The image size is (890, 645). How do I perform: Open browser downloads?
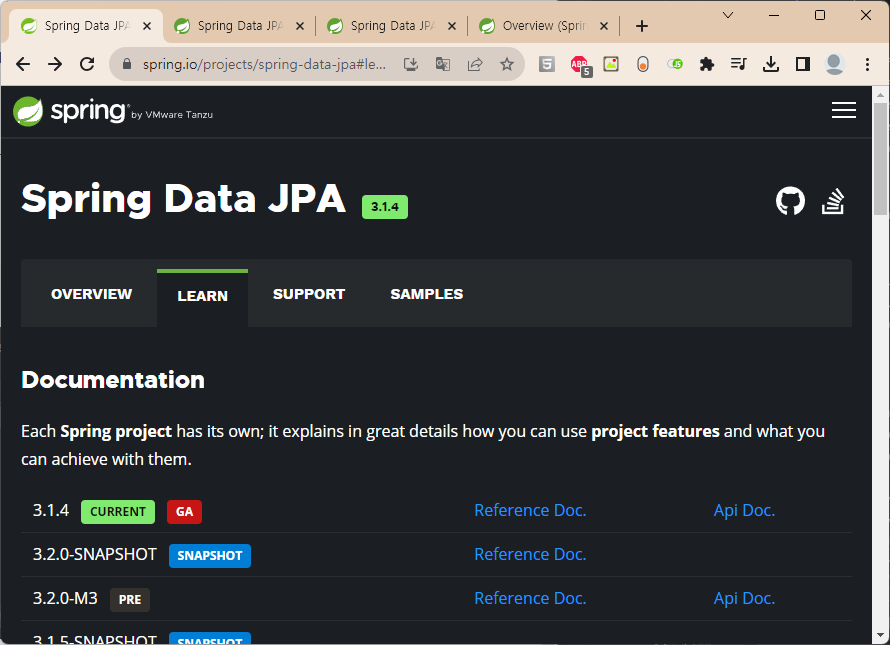[x=771, y=64]
